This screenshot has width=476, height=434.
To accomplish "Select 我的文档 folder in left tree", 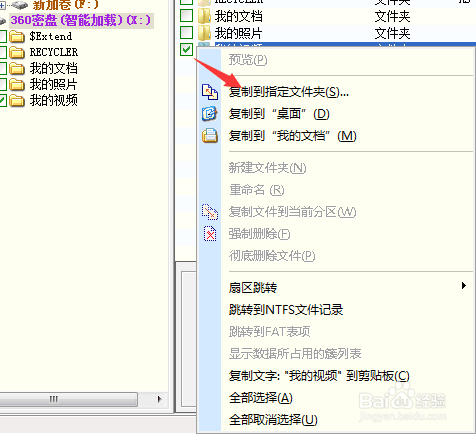I will point(53,68).
